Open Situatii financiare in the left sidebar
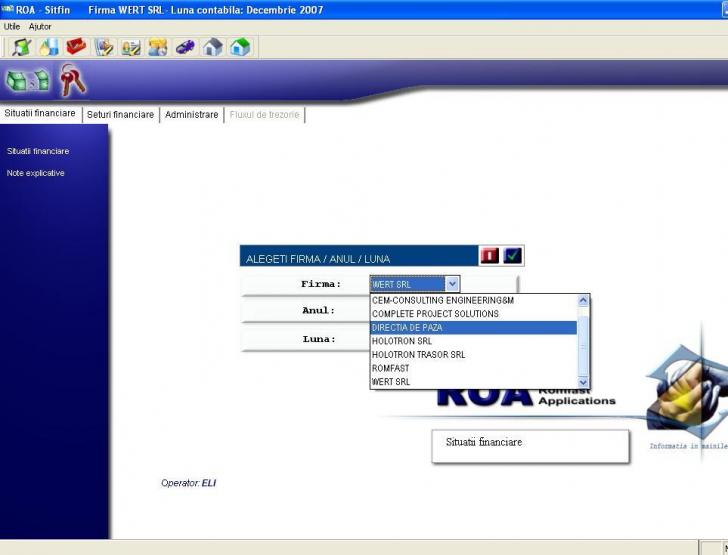 click(x=38, y=151)
